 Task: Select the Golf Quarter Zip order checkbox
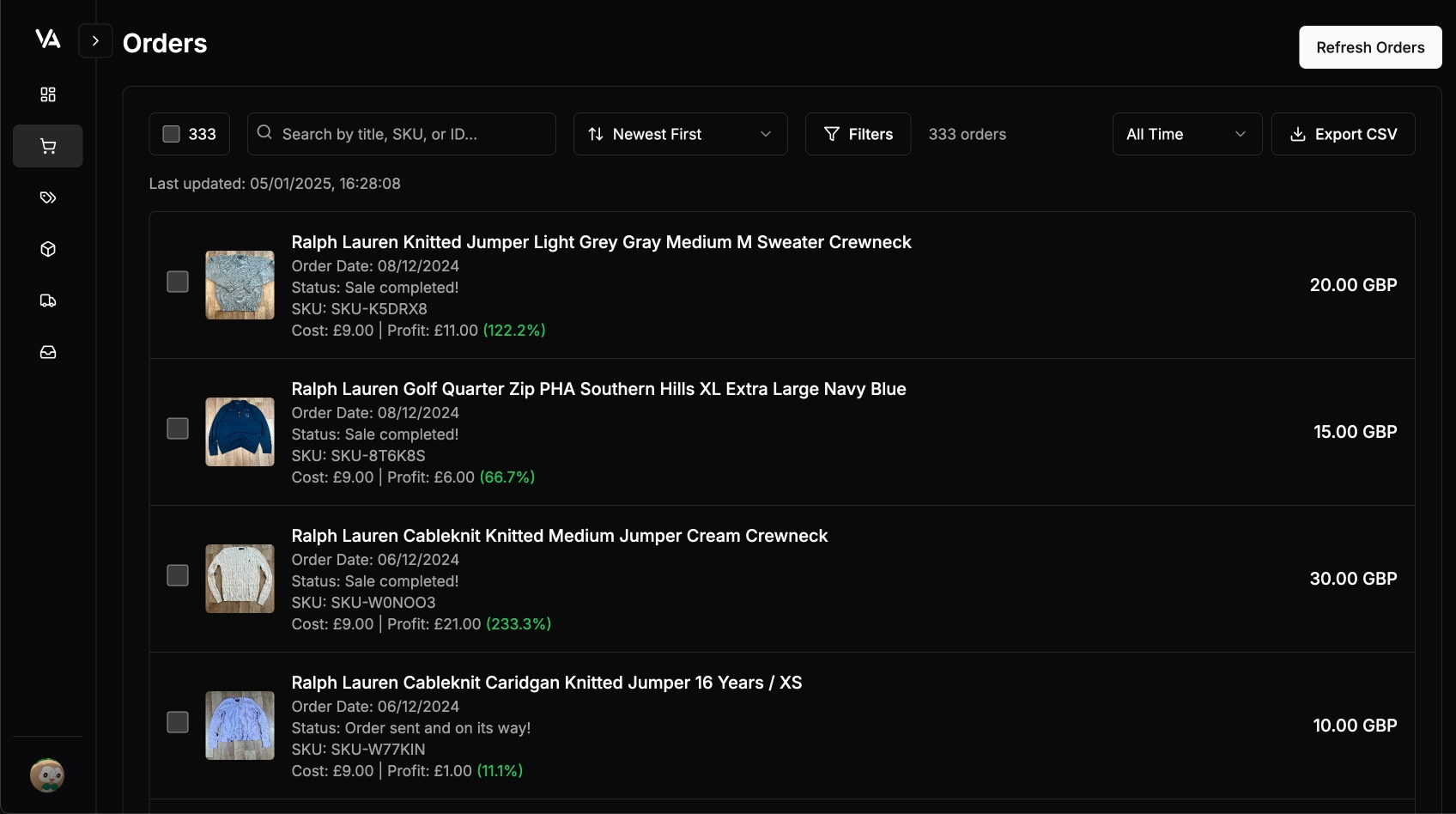tap(178, 428)
